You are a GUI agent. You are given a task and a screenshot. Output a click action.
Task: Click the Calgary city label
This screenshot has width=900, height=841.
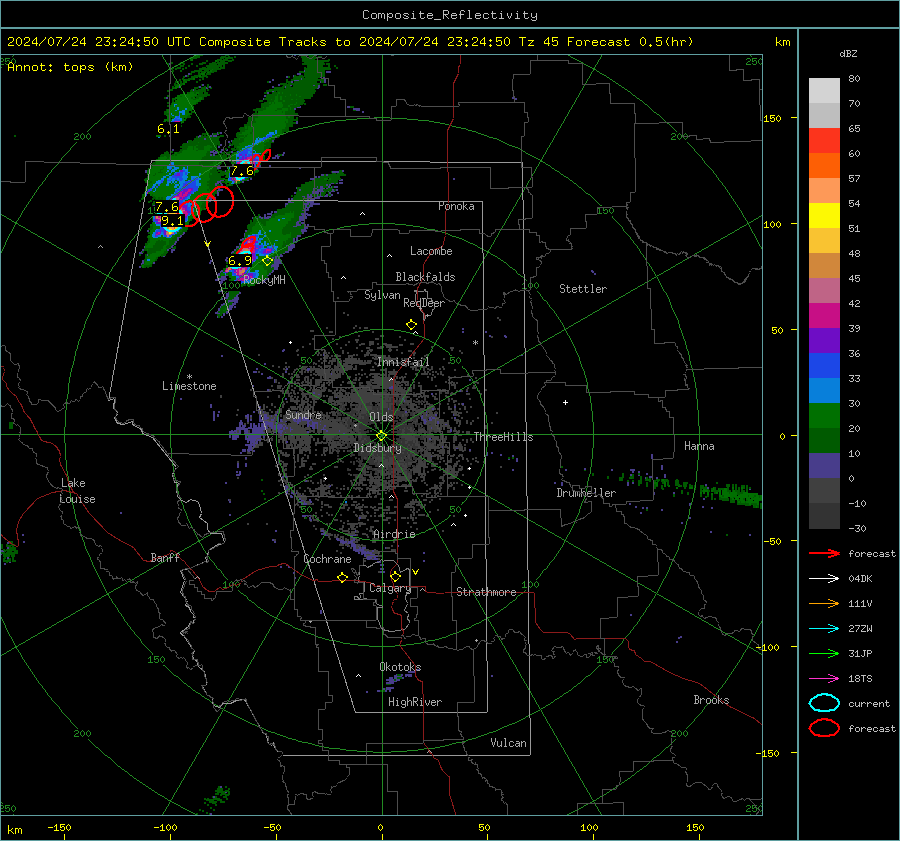click(x=390, y=588)
